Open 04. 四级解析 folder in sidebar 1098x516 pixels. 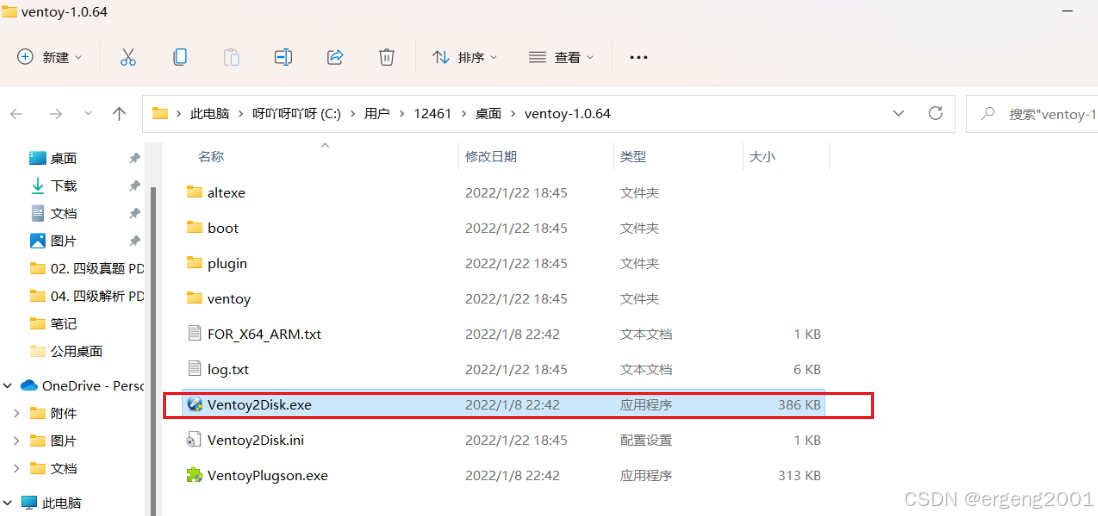tap(87, 296)
